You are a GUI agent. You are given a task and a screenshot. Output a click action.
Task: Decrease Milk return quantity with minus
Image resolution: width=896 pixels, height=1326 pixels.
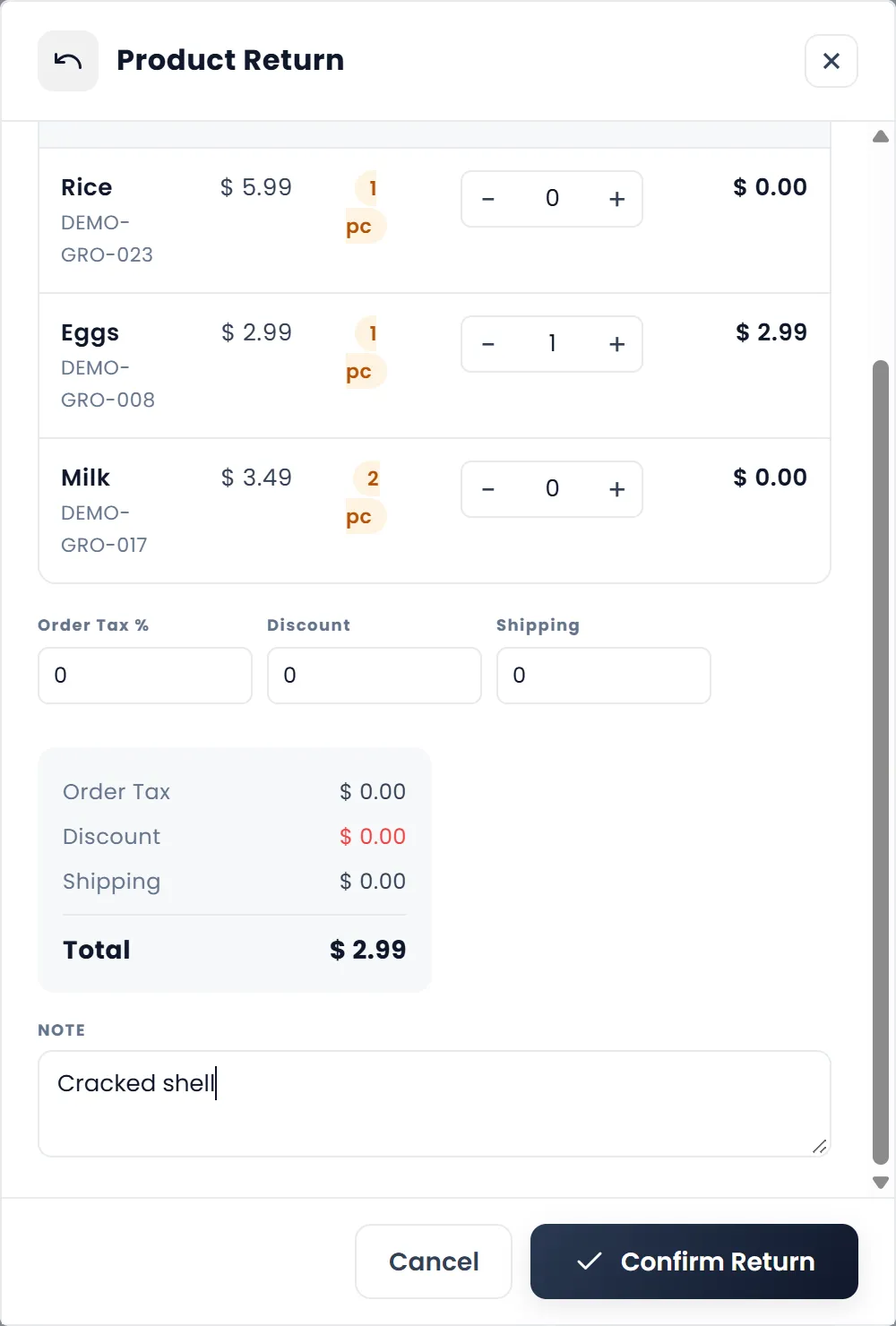point(488,489)
